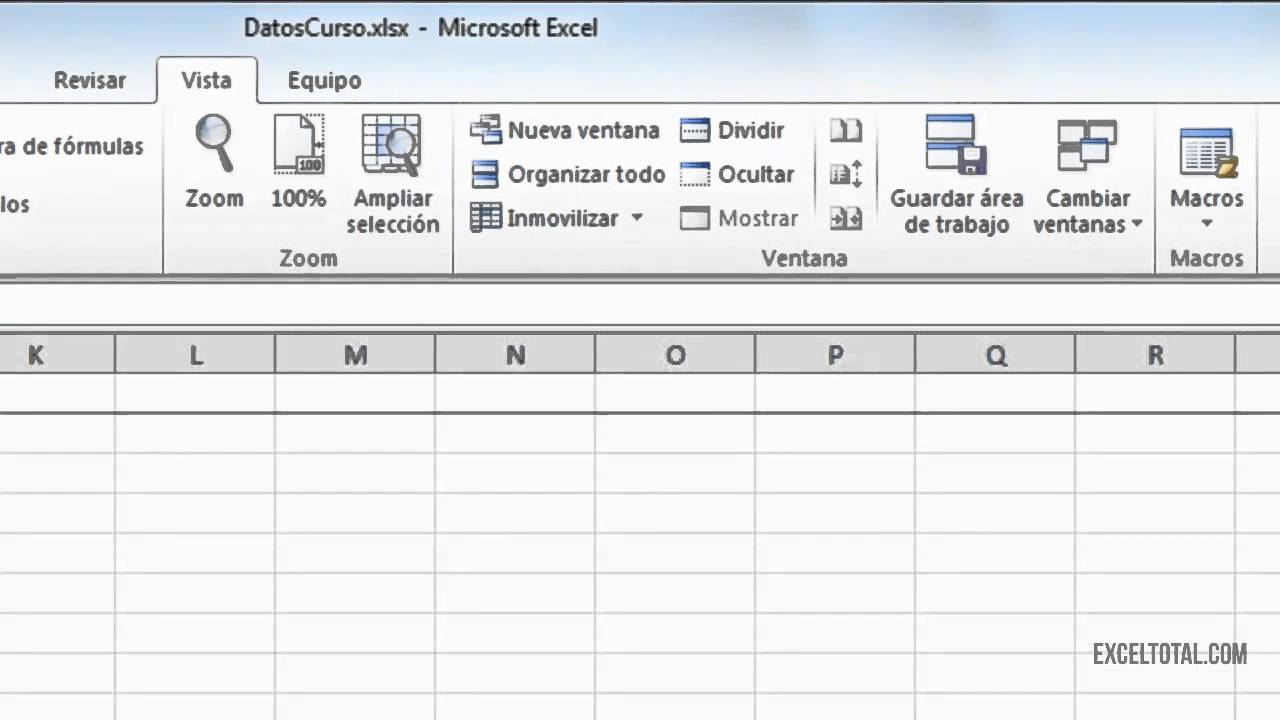
Task: Open the Cambiar ventanas dropdown
Action: click(1088, 174)
